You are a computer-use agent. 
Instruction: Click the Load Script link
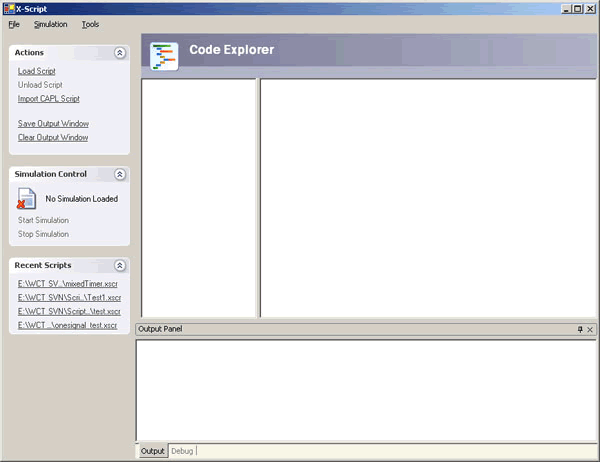(x=37, y=71)
